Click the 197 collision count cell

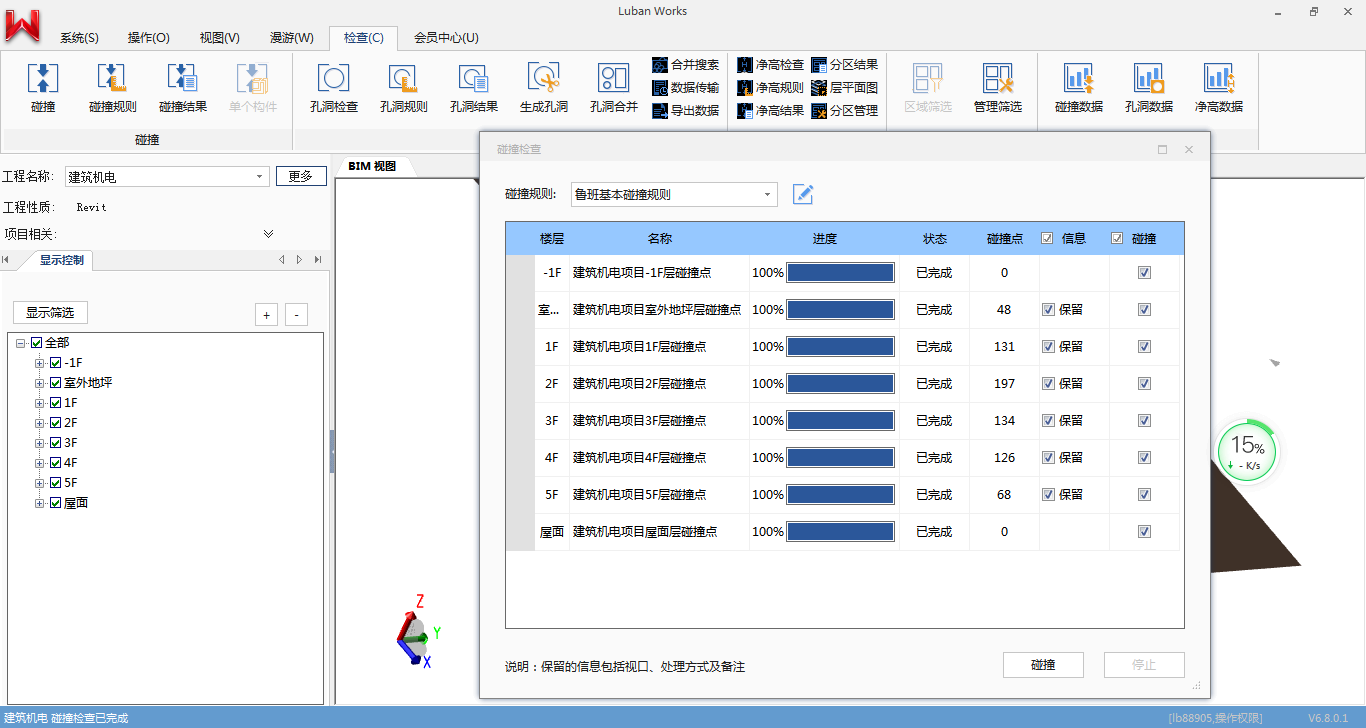(1005, 384)
